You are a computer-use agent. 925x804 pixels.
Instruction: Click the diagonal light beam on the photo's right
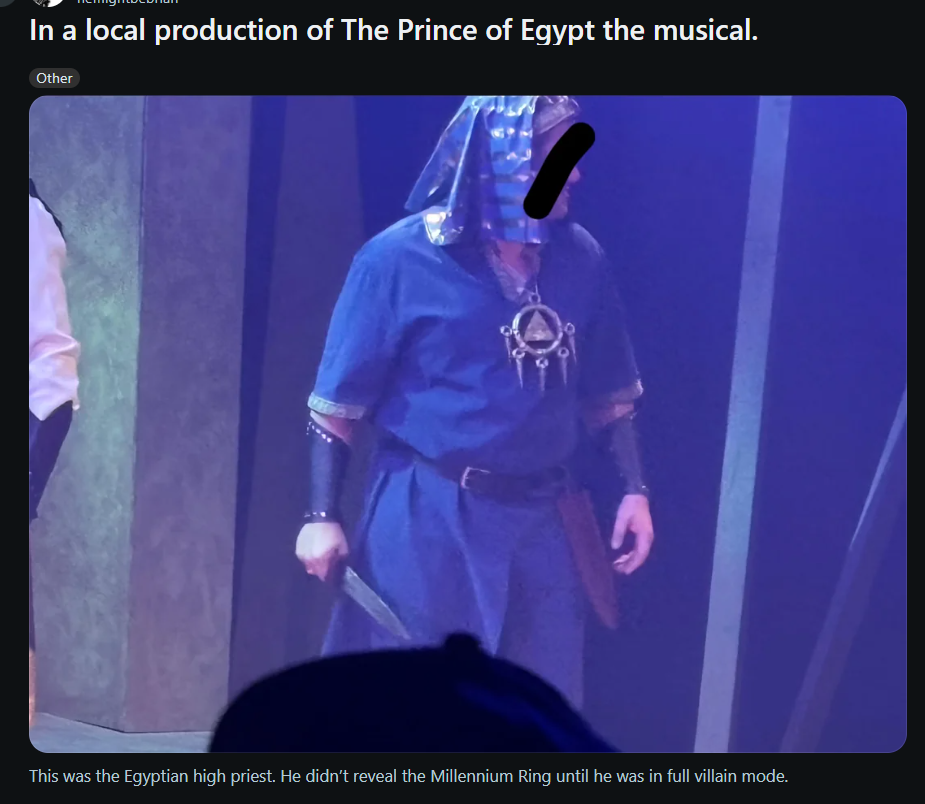[x=744, y=424]
